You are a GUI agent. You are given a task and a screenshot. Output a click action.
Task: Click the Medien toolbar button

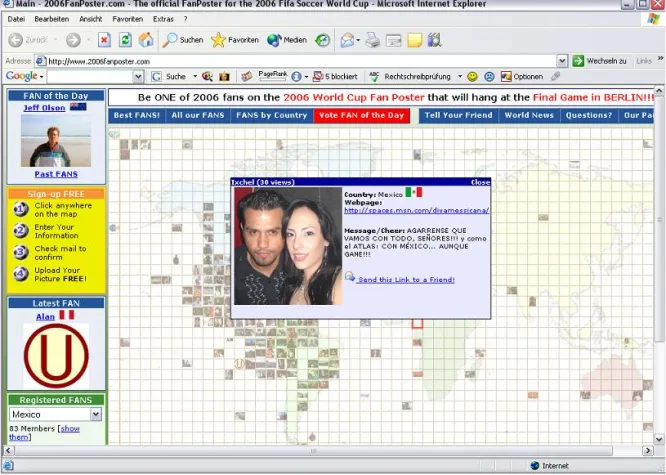point(287,40)
